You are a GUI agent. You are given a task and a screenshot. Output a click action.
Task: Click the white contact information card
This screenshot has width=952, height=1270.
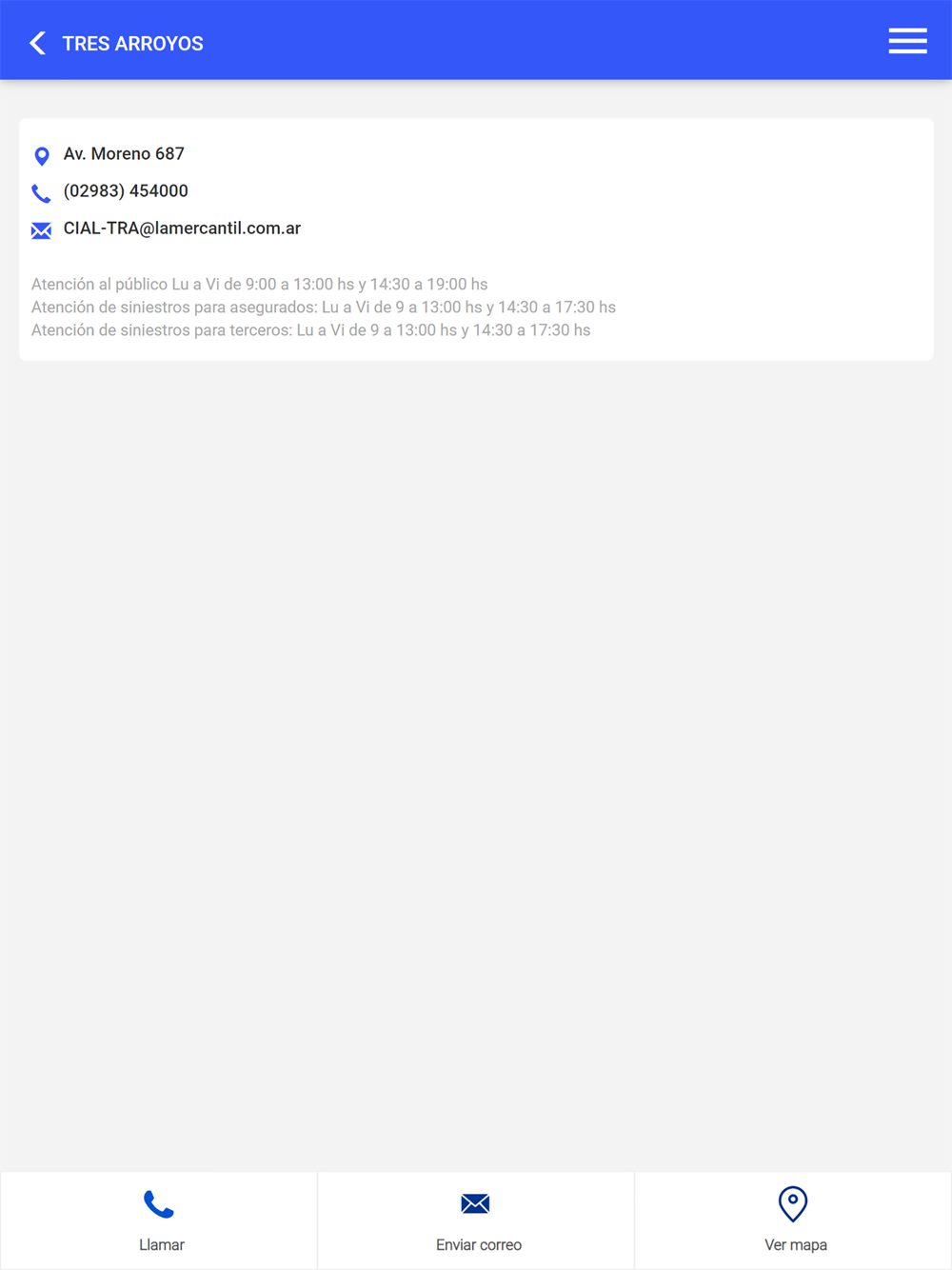click(x=476, y=240)
